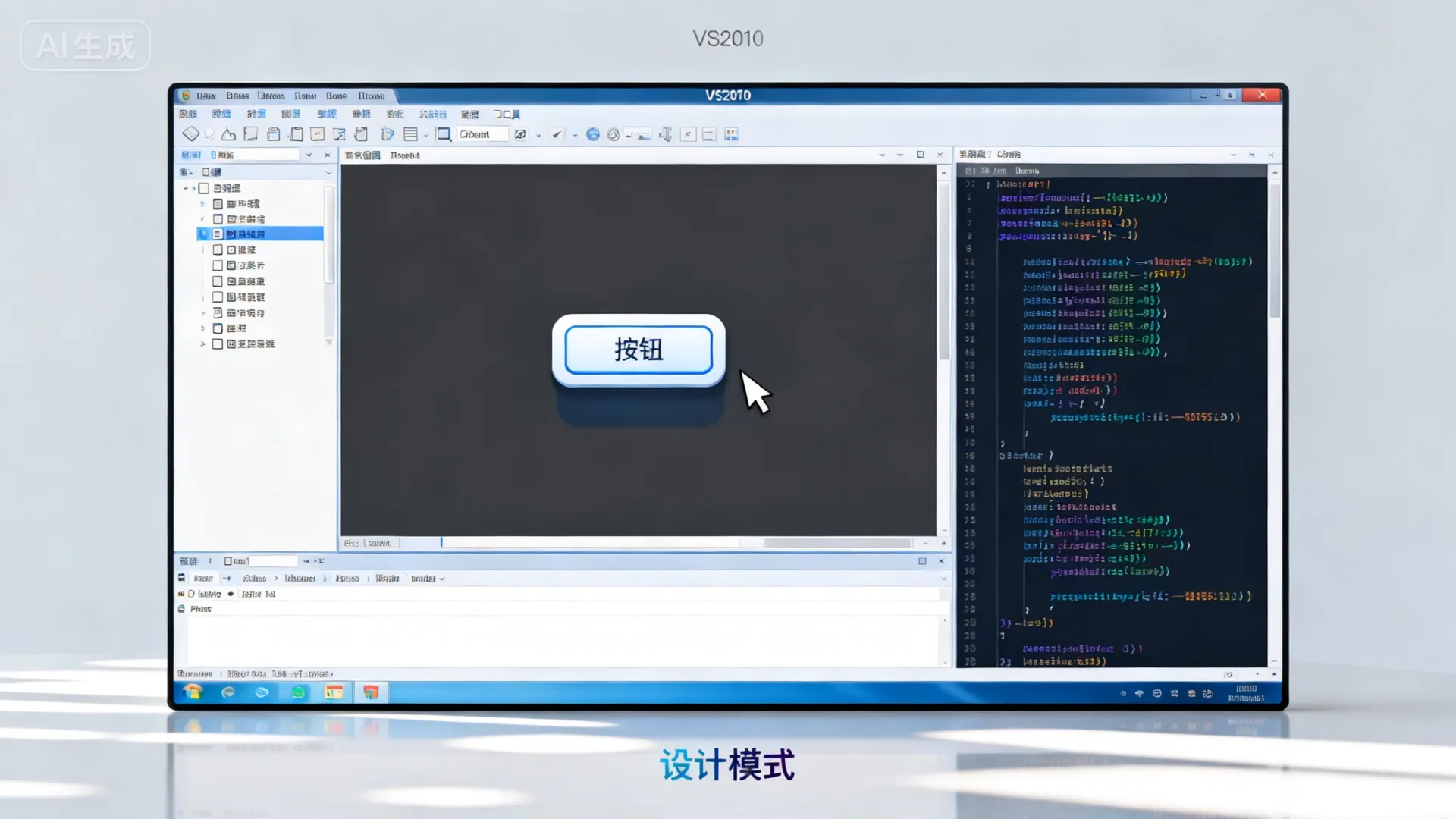Tick checkbox of the last tree row

[218, 344]
